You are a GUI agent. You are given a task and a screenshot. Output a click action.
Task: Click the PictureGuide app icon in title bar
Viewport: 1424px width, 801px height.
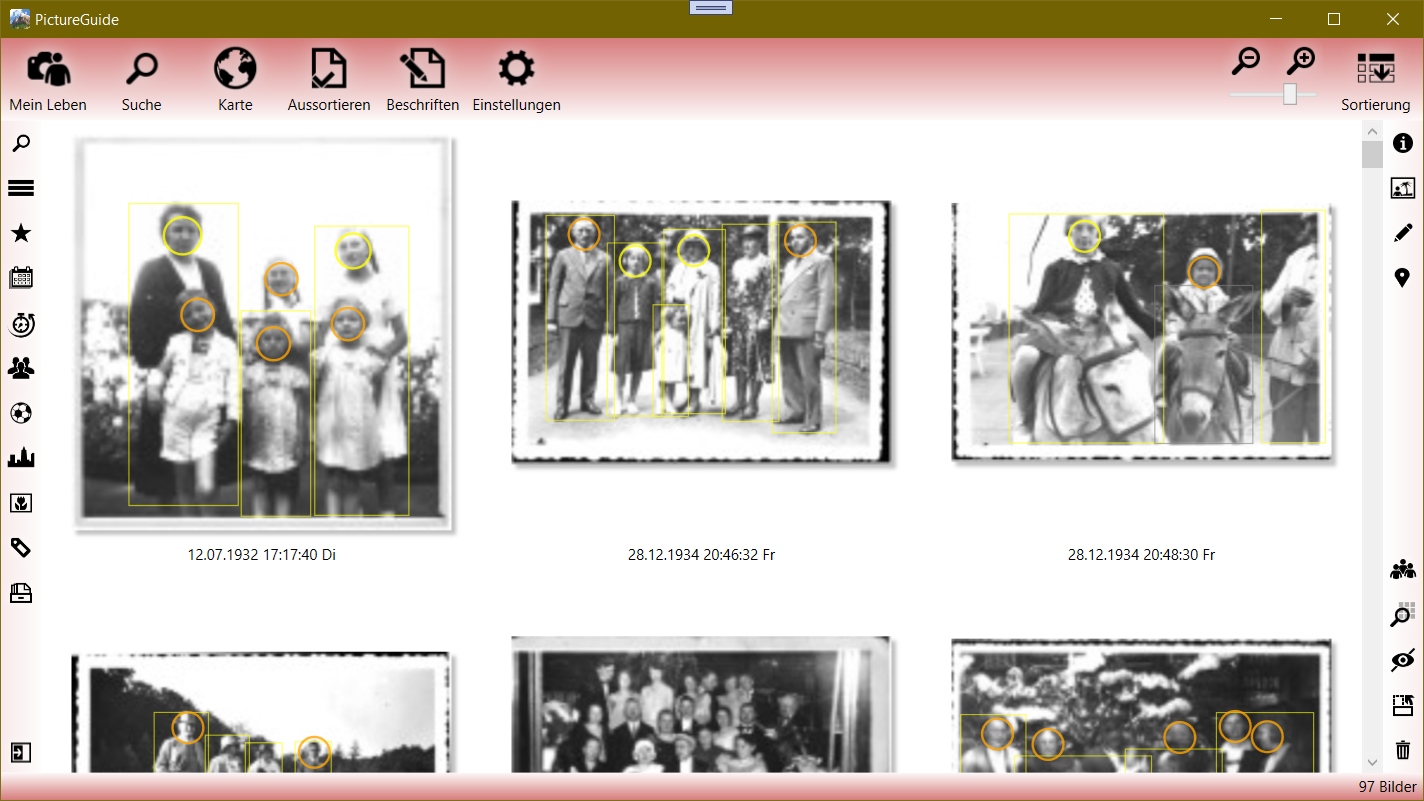pyautogui.click(x=19, y=19)
